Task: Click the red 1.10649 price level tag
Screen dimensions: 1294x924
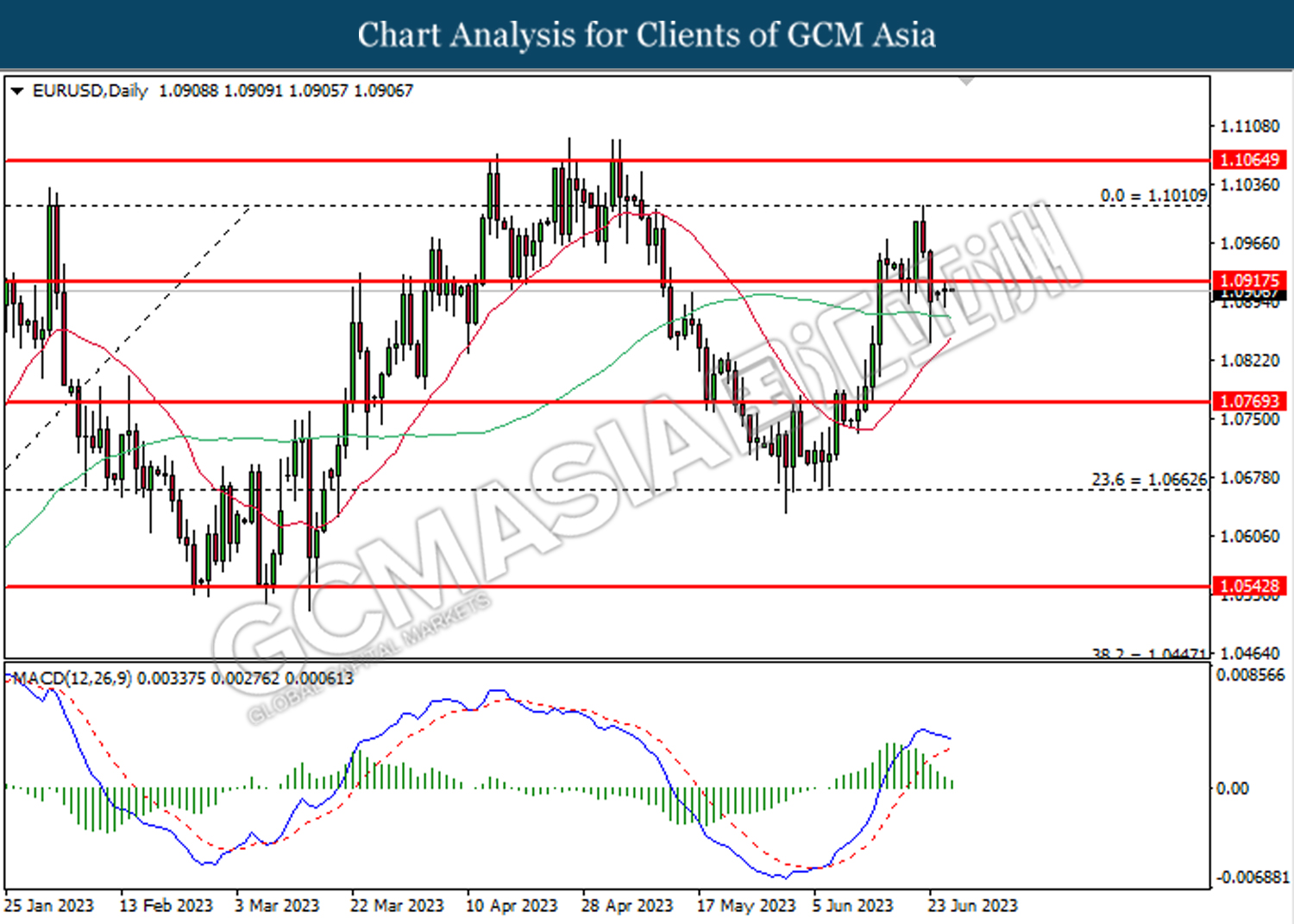Action: (1249, 160)
